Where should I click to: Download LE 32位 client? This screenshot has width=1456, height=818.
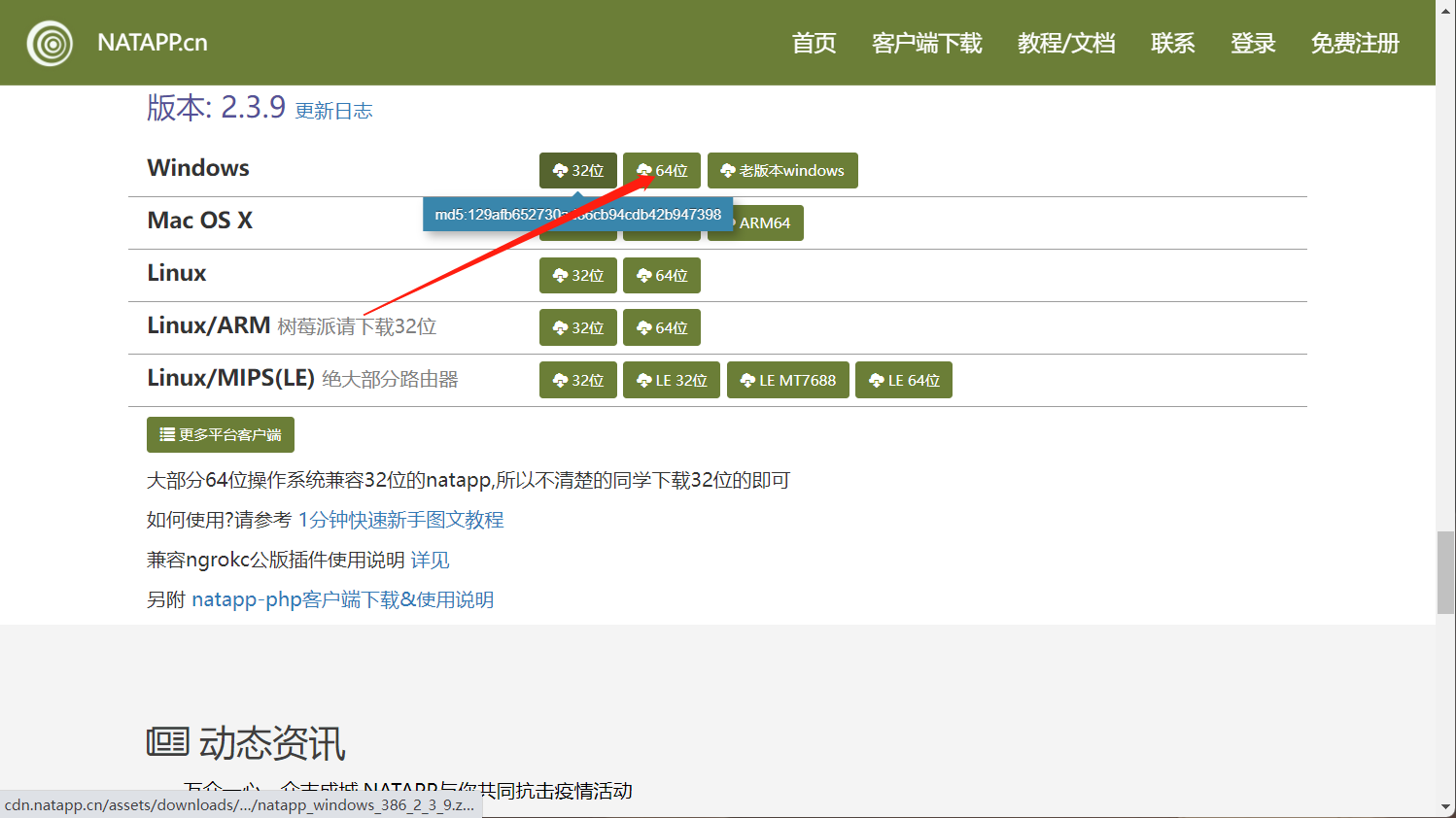[672, 380]
